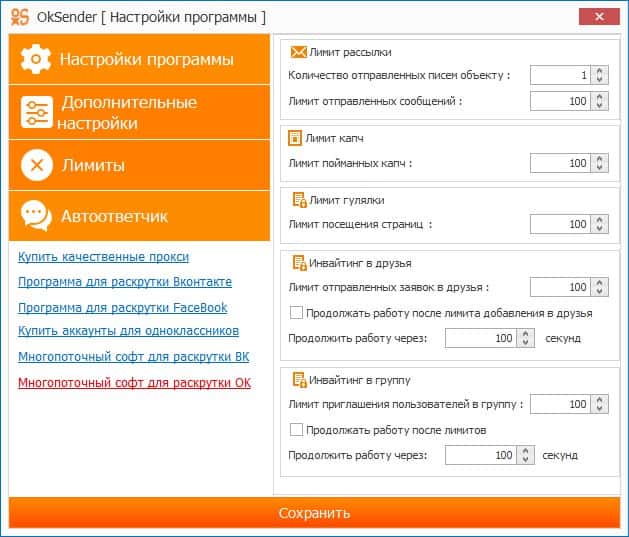Open the Лимиты section
This screenshot has height=537, width=629.
[139, 165]
